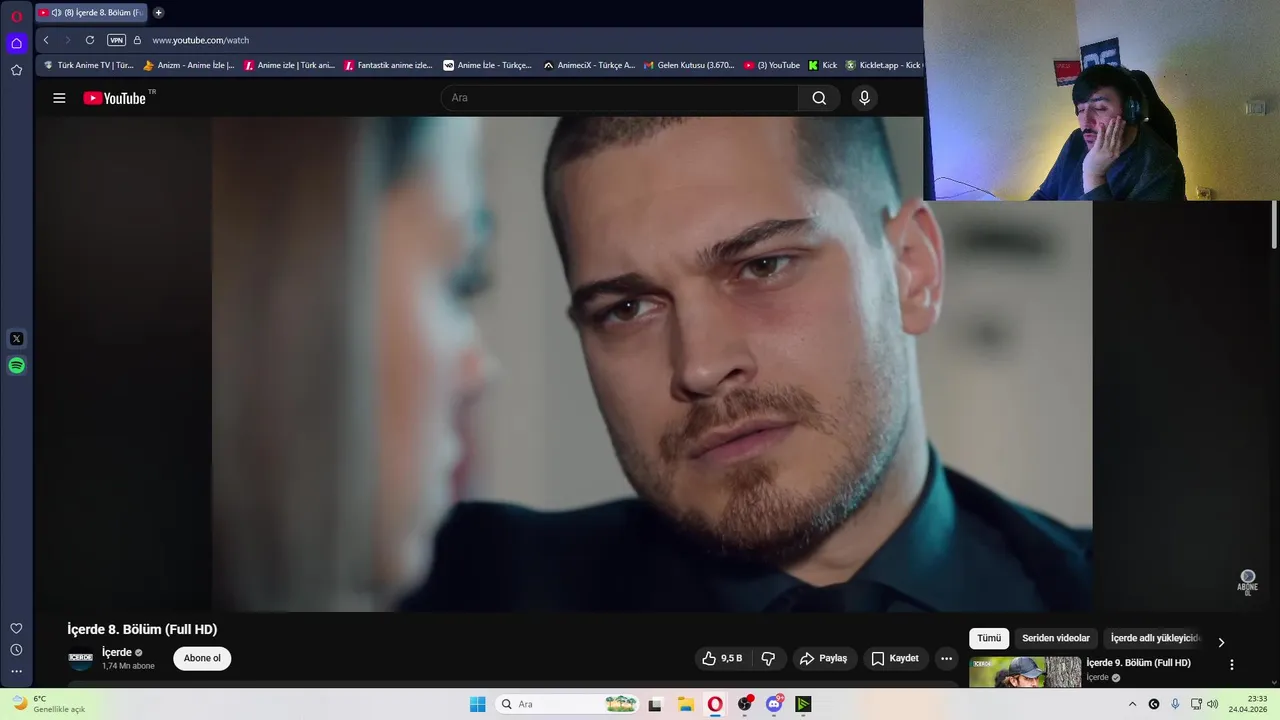
Task: Open Opera from the taskbar
Action: pyautogui.click(x=715, y=704)
